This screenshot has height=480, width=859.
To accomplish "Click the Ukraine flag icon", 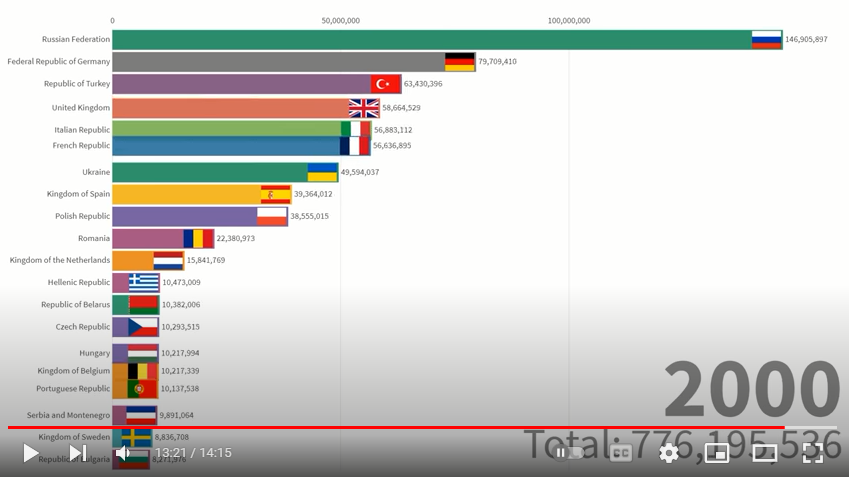I will tap(322, 172).
